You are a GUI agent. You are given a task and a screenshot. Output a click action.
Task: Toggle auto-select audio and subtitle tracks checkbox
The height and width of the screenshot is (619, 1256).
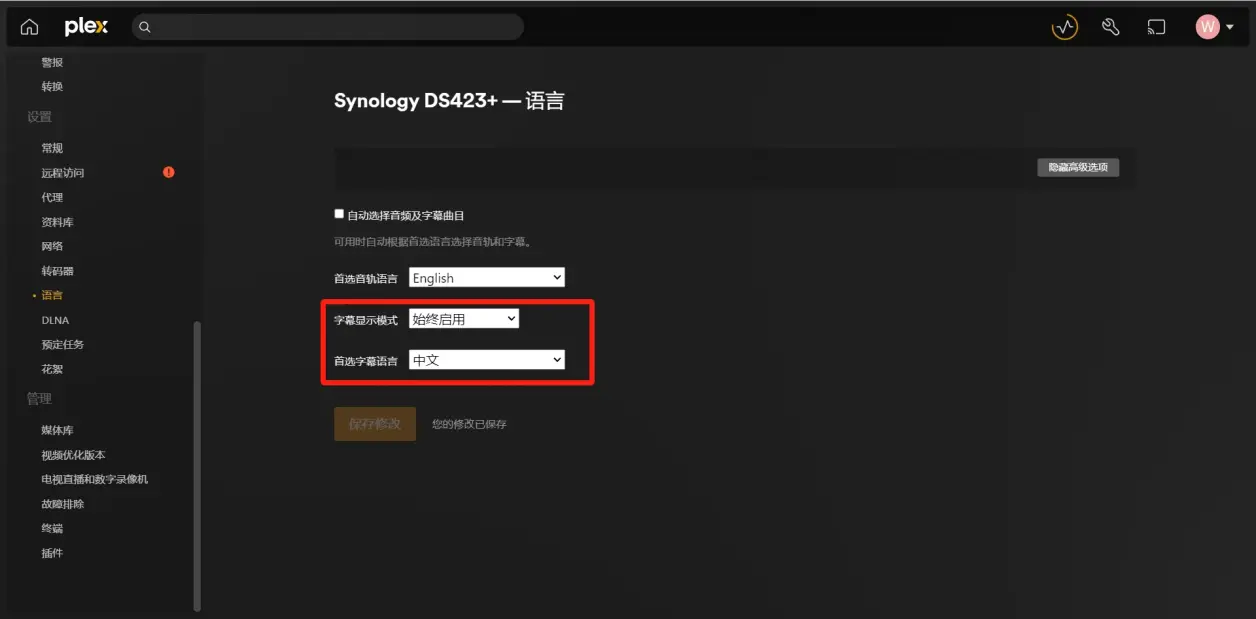(339, 214)
